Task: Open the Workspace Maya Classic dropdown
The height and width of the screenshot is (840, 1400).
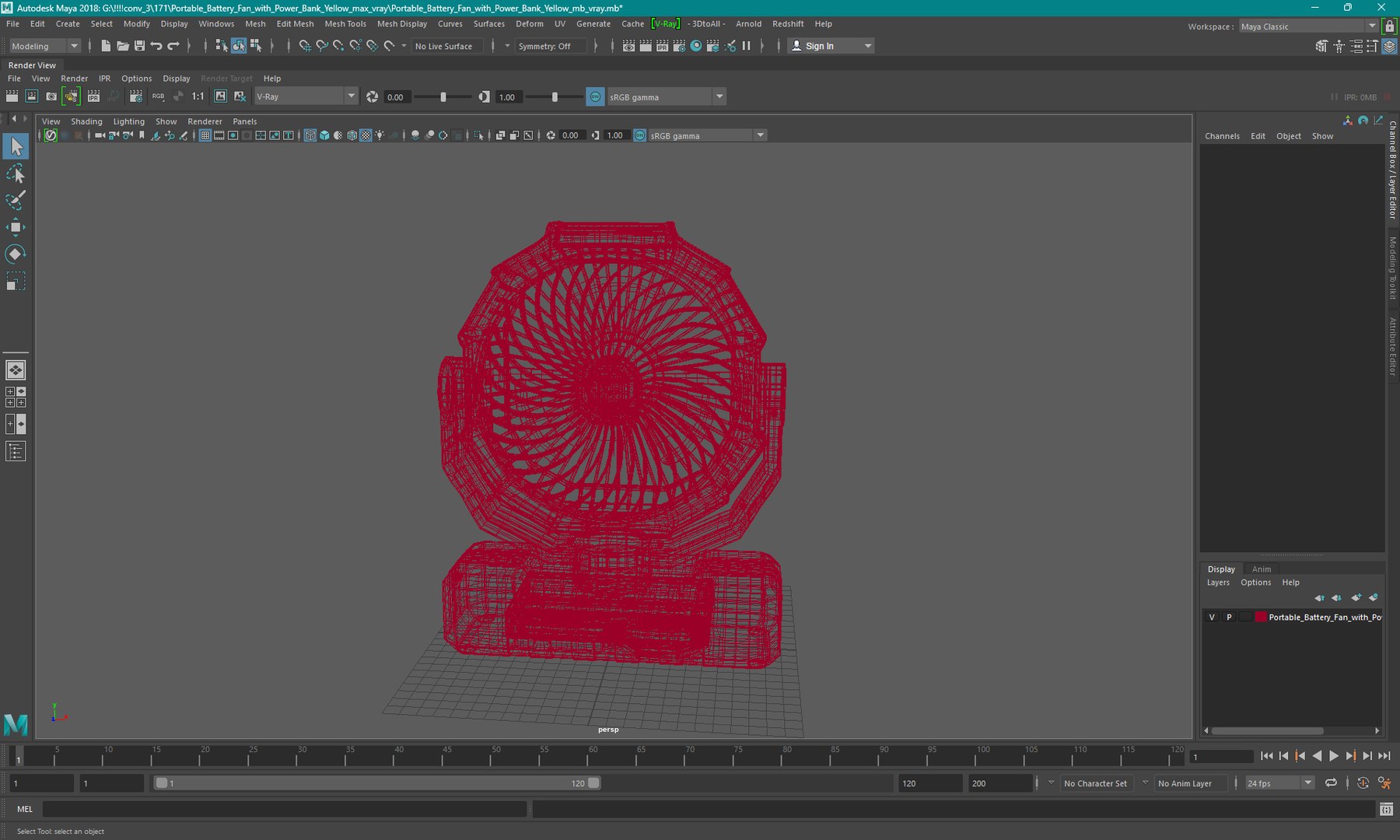Action: click(1308, 26)
